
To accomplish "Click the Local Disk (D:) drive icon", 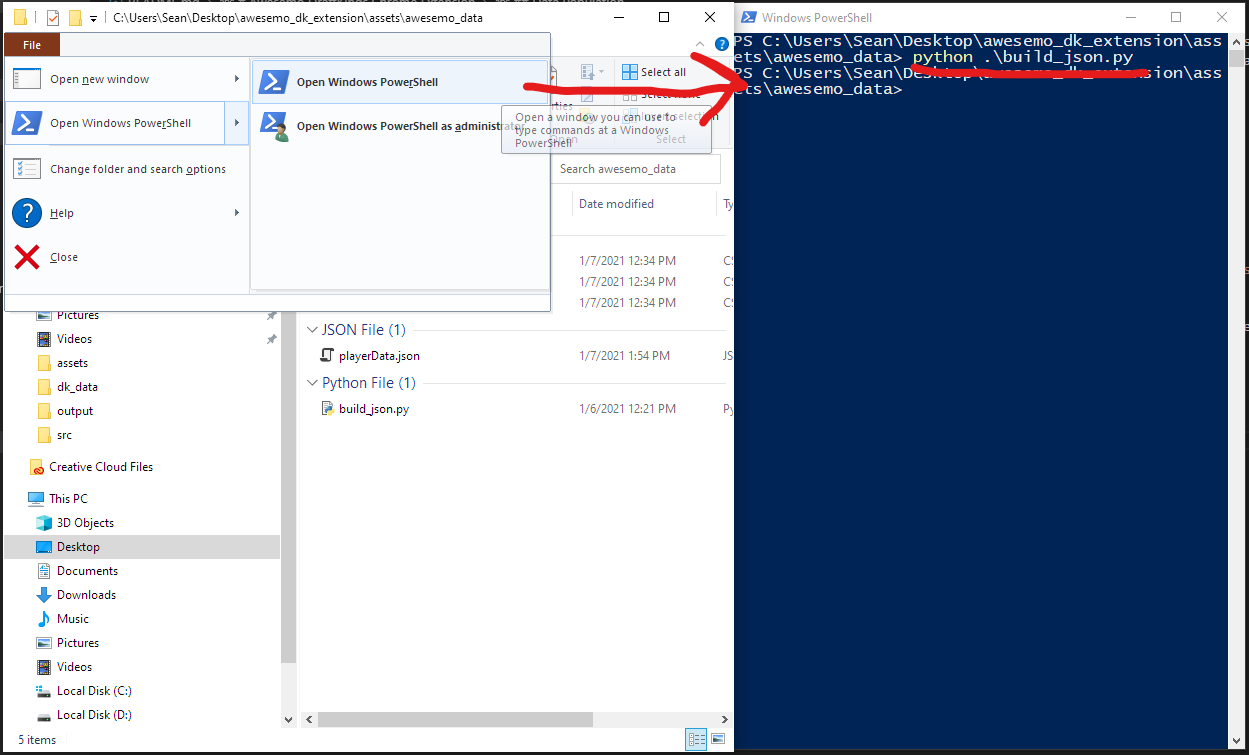I will click(x=44, y=714).
